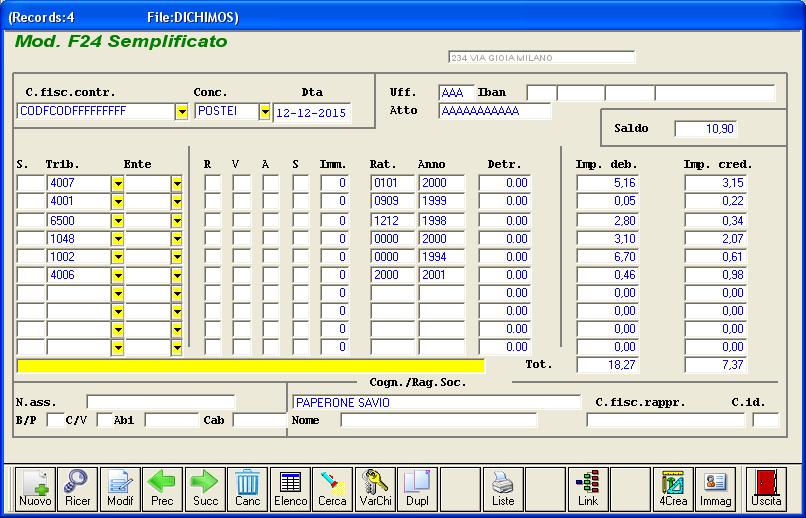The image size is (806, 518).
Task: Open Ente dropdown for row 1048
Action: (x=177, y=239)
